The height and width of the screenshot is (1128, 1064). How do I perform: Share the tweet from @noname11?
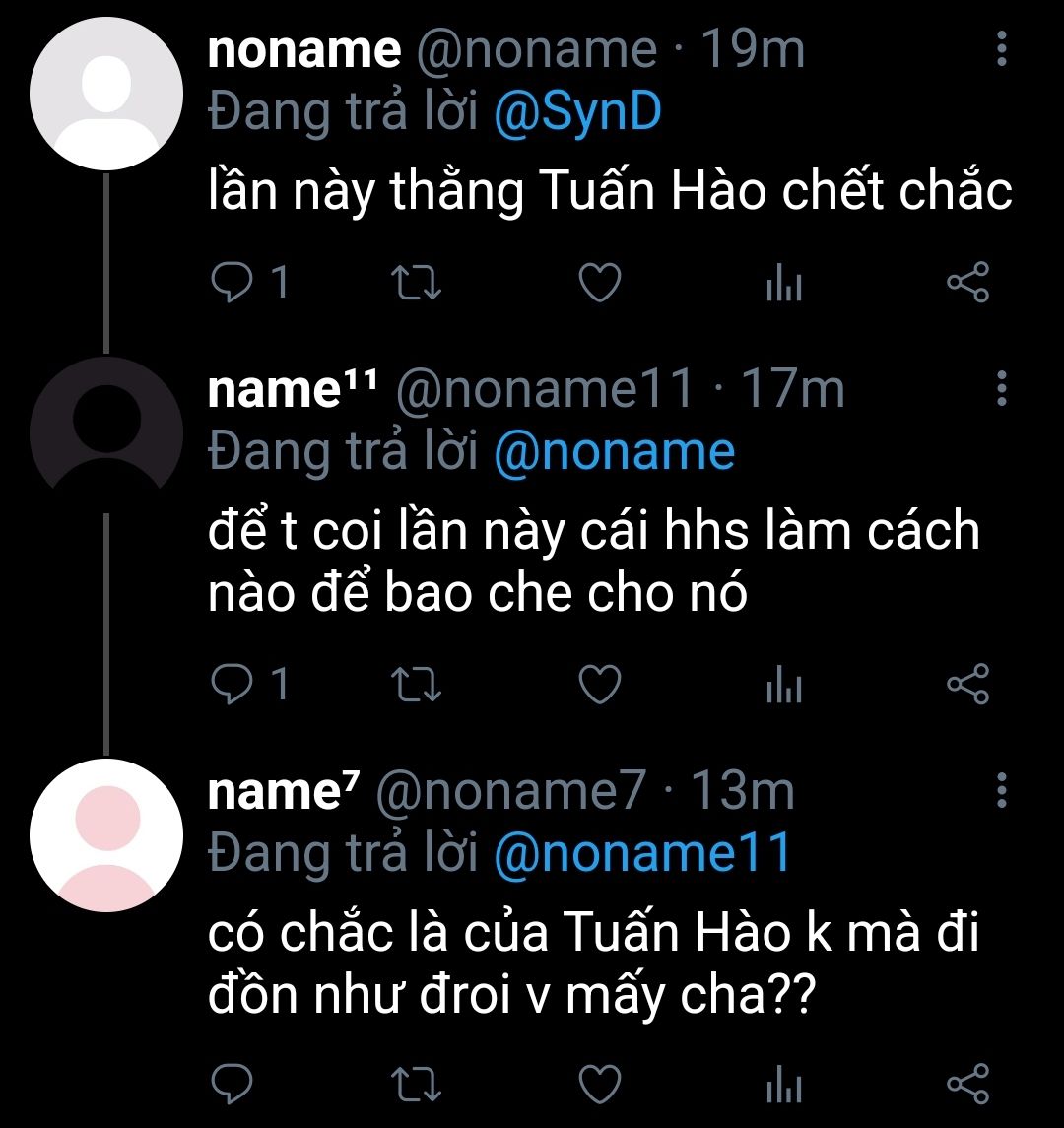(x=966, y=685)
